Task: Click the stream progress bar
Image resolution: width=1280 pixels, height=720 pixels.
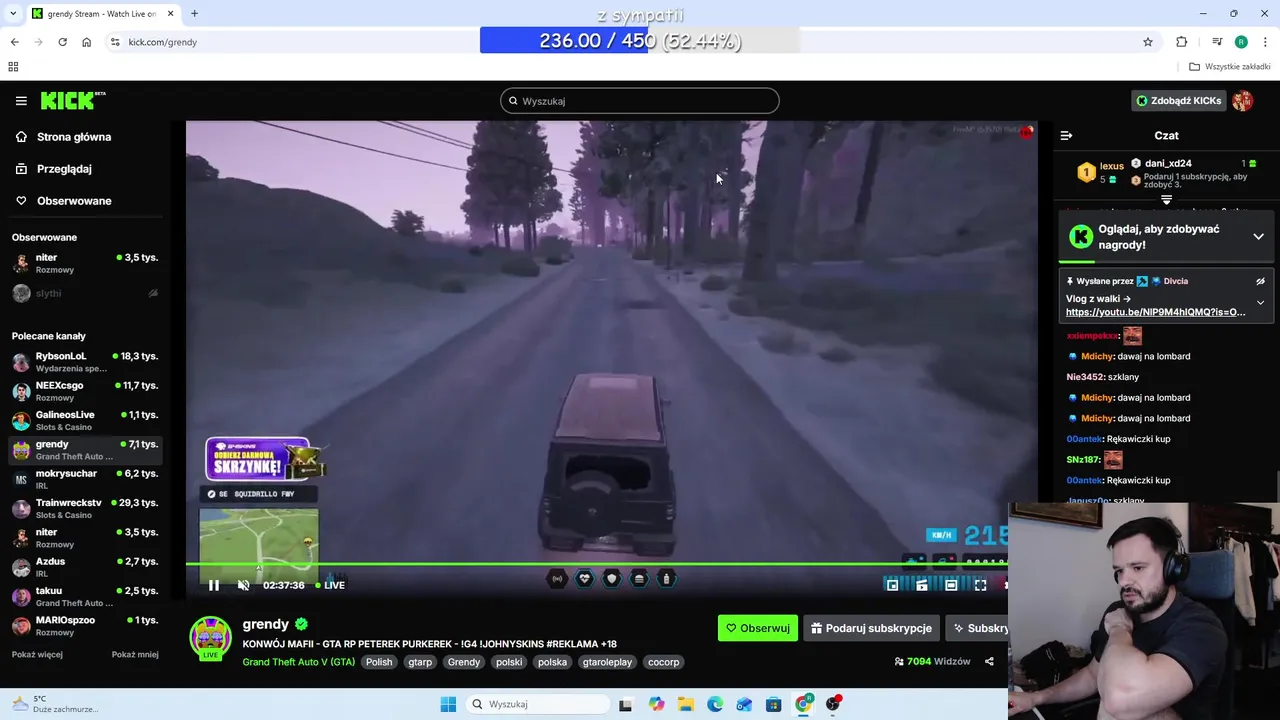Action: point(596,564)
